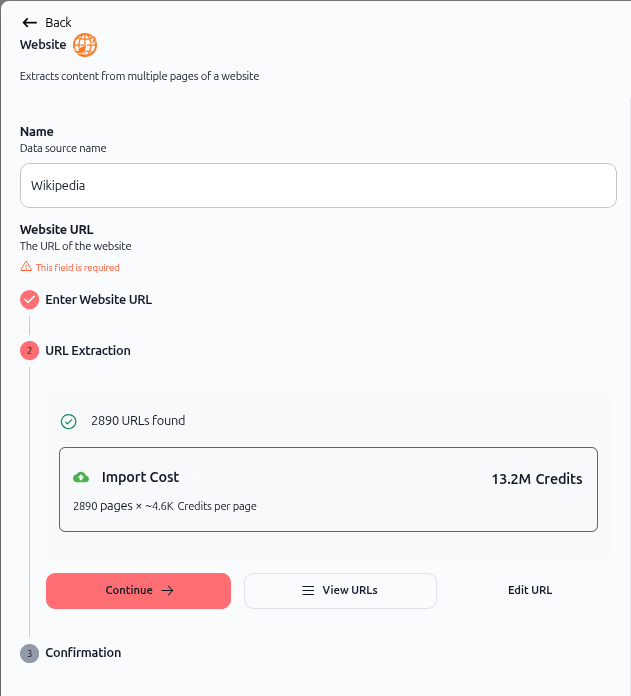Image resolution: width=631 pixels, height=696 pixels.
Task: Click the Name field containing Wikipedia
Action: [318, 186]
